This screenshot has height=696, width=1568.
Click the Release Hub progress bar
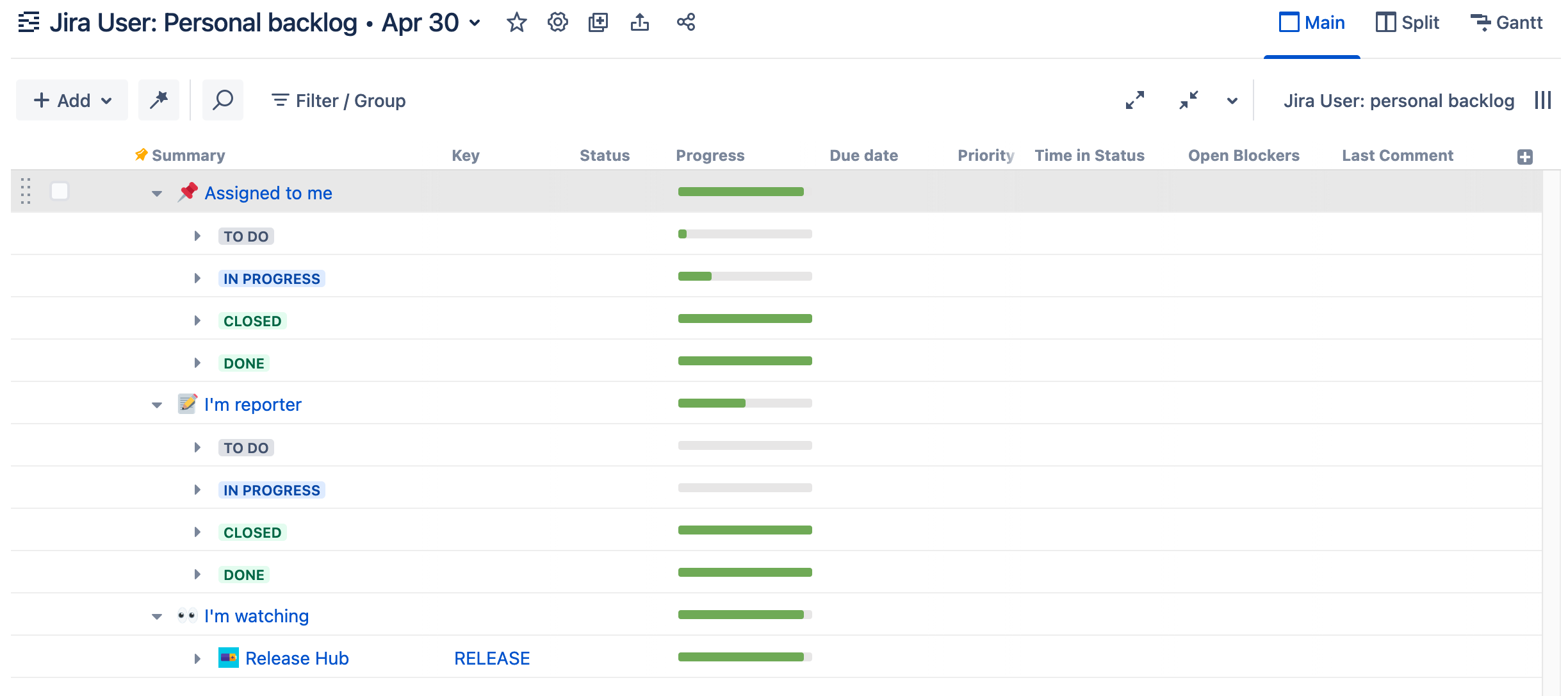point(745,657)
